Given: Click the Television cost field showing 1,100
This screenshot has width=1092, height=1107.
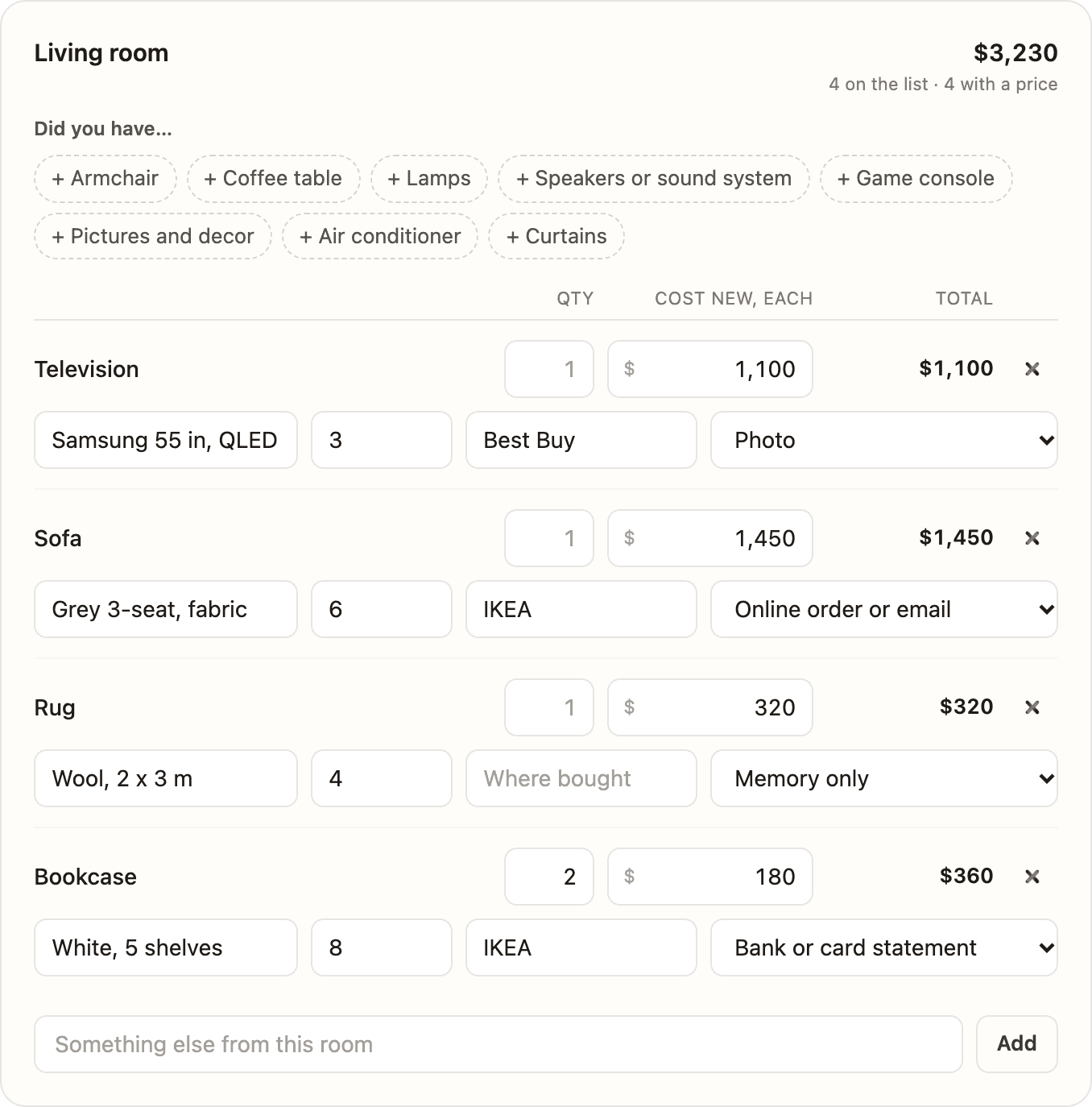Looking at the screenshot, I should click(710, 369).
